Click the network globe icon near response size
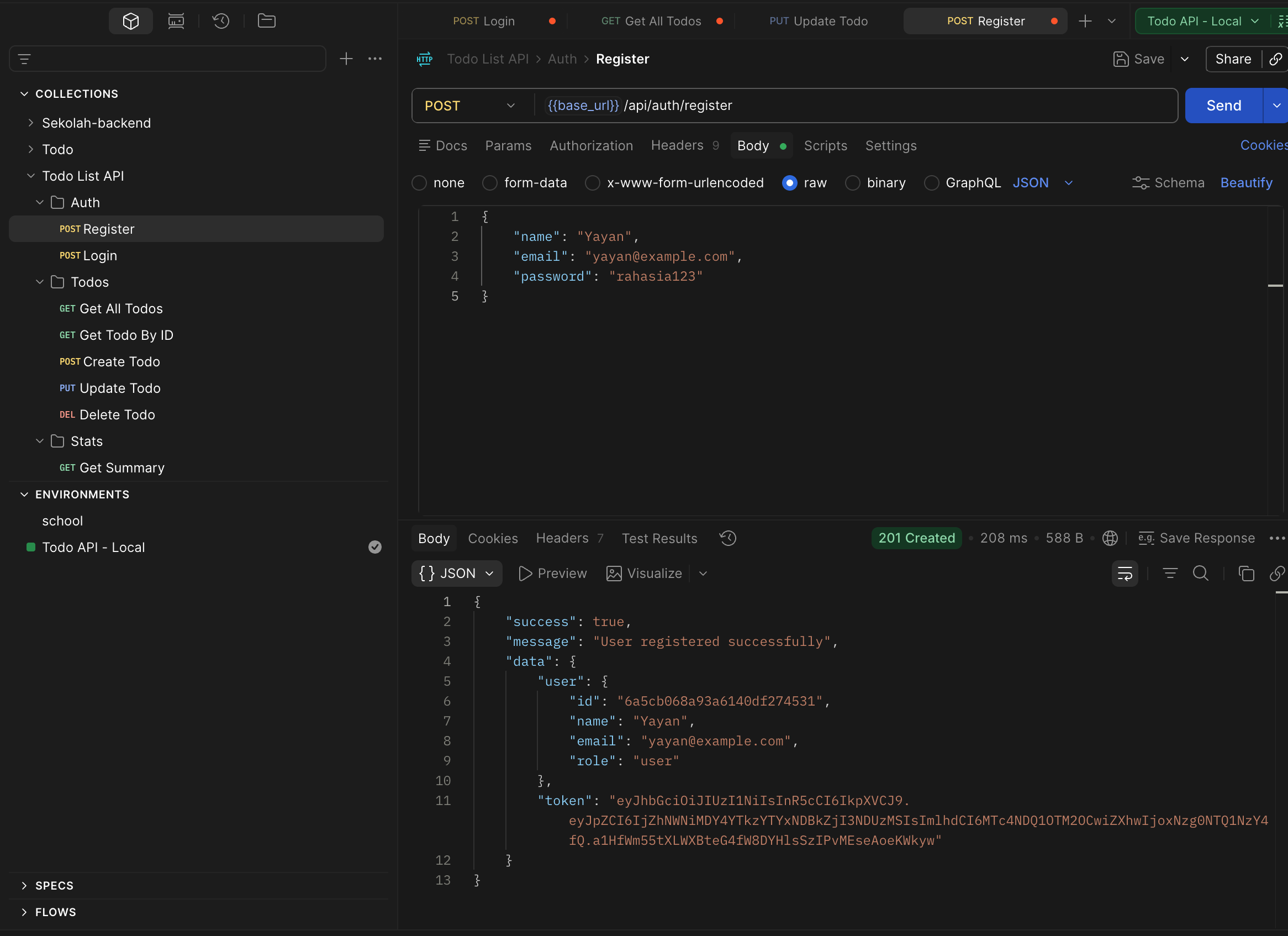 tap(1110, 538)
